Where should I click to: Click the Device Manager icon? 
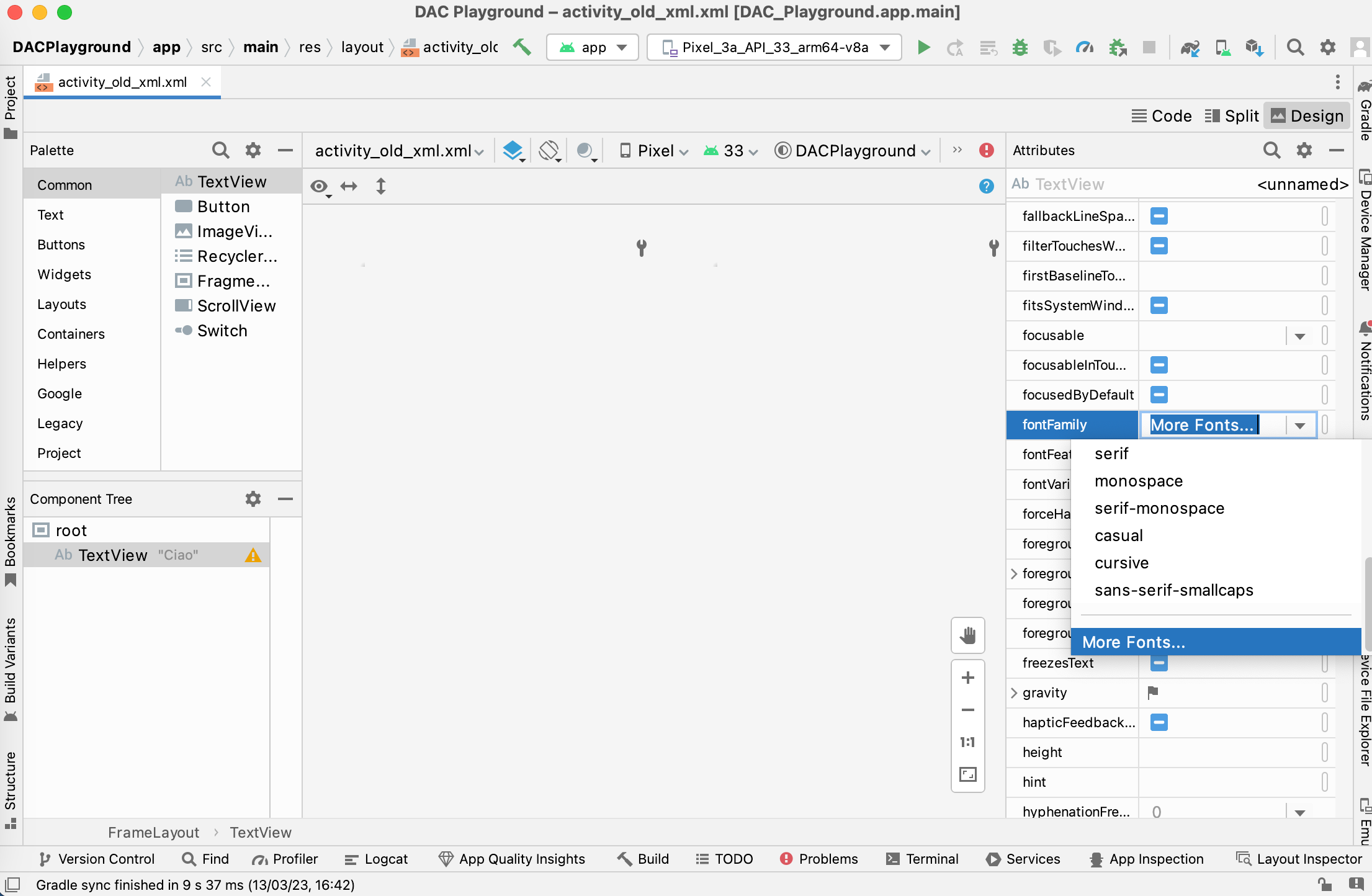(x=1222, y=48)
